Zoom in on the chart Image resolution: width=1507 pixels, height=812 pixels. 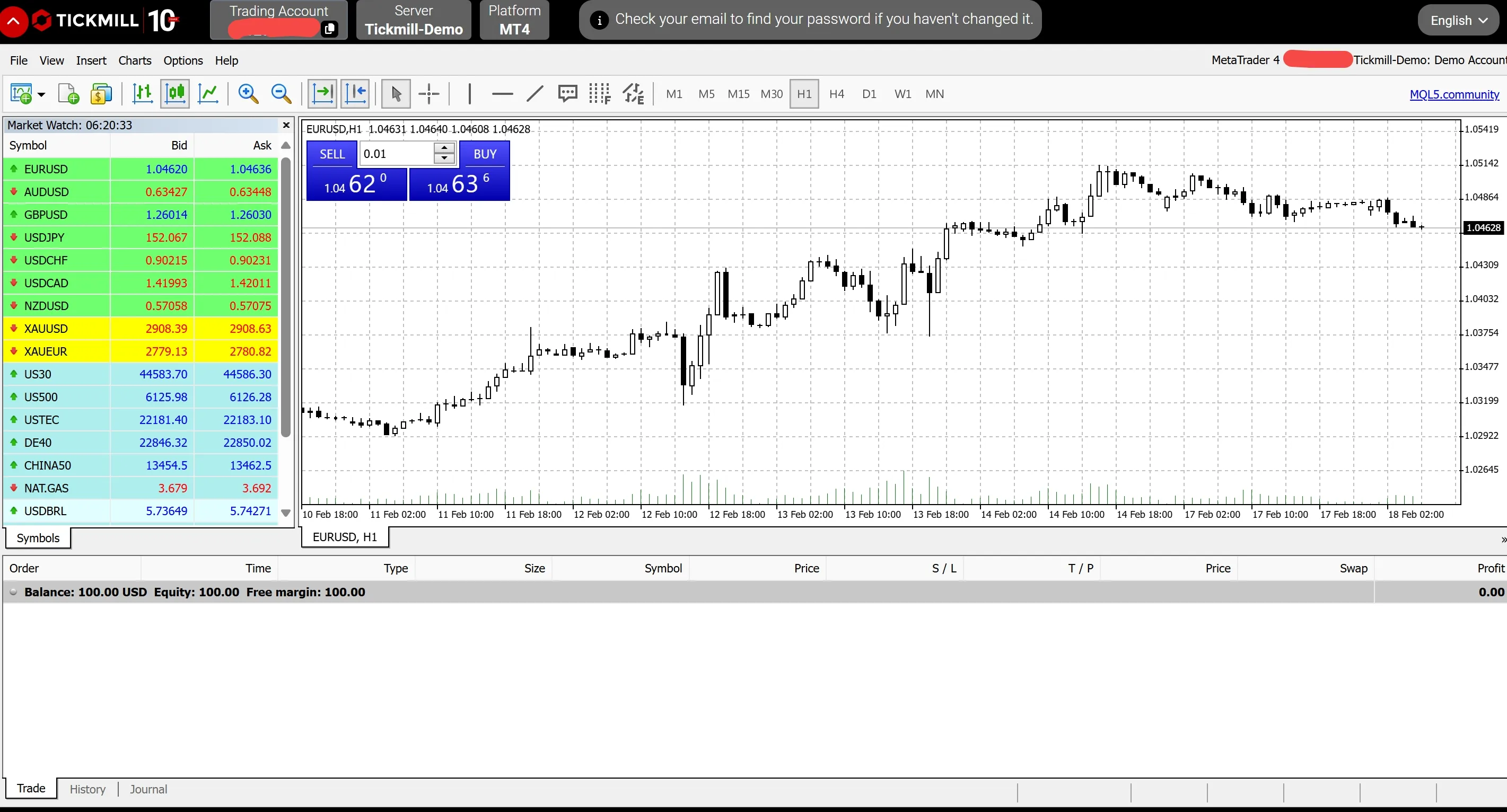point(248,93)
